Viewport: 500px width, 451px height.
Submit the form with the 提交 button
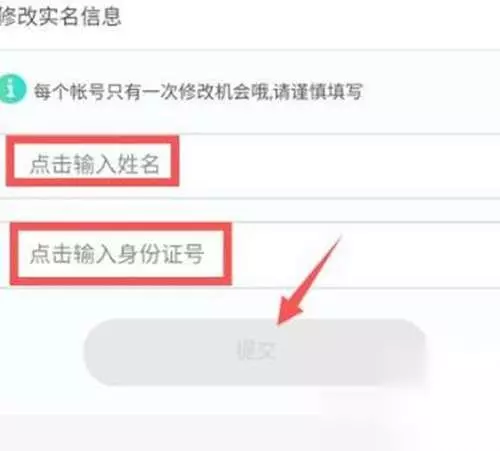255,352
